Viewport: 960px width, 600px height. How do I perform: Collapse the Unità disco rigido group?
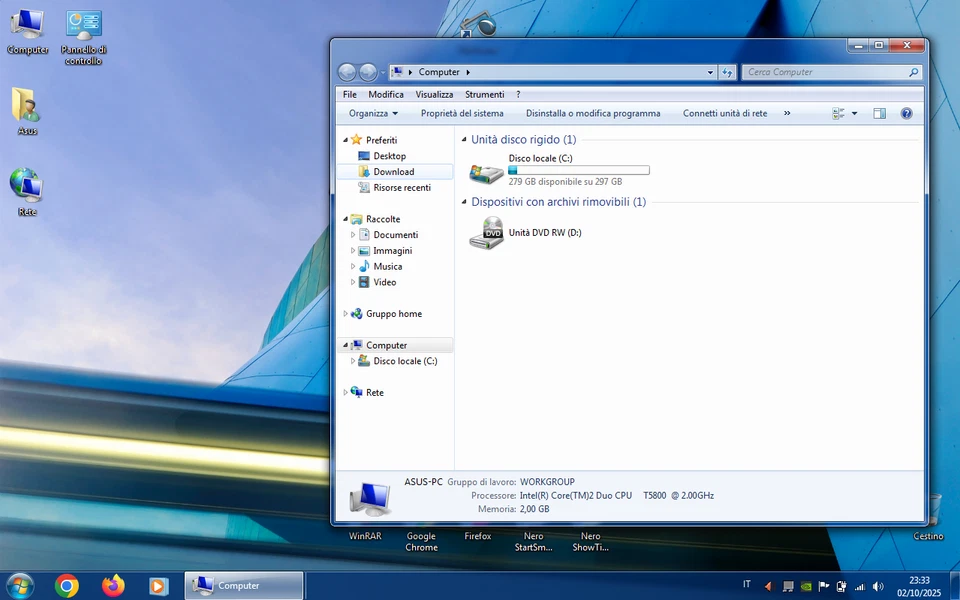coord(463,141)
